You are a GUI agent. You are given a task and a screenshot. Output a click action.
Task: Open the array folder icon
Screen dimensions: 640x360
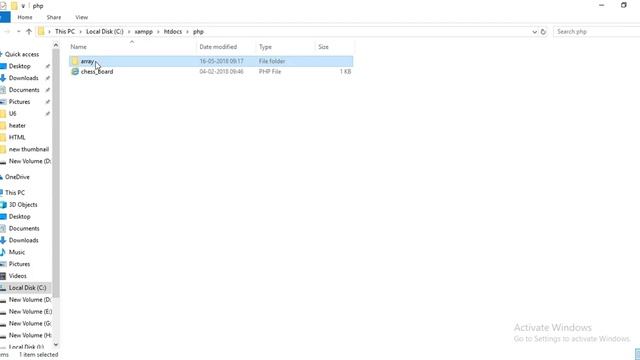click(x=75, y=61)
